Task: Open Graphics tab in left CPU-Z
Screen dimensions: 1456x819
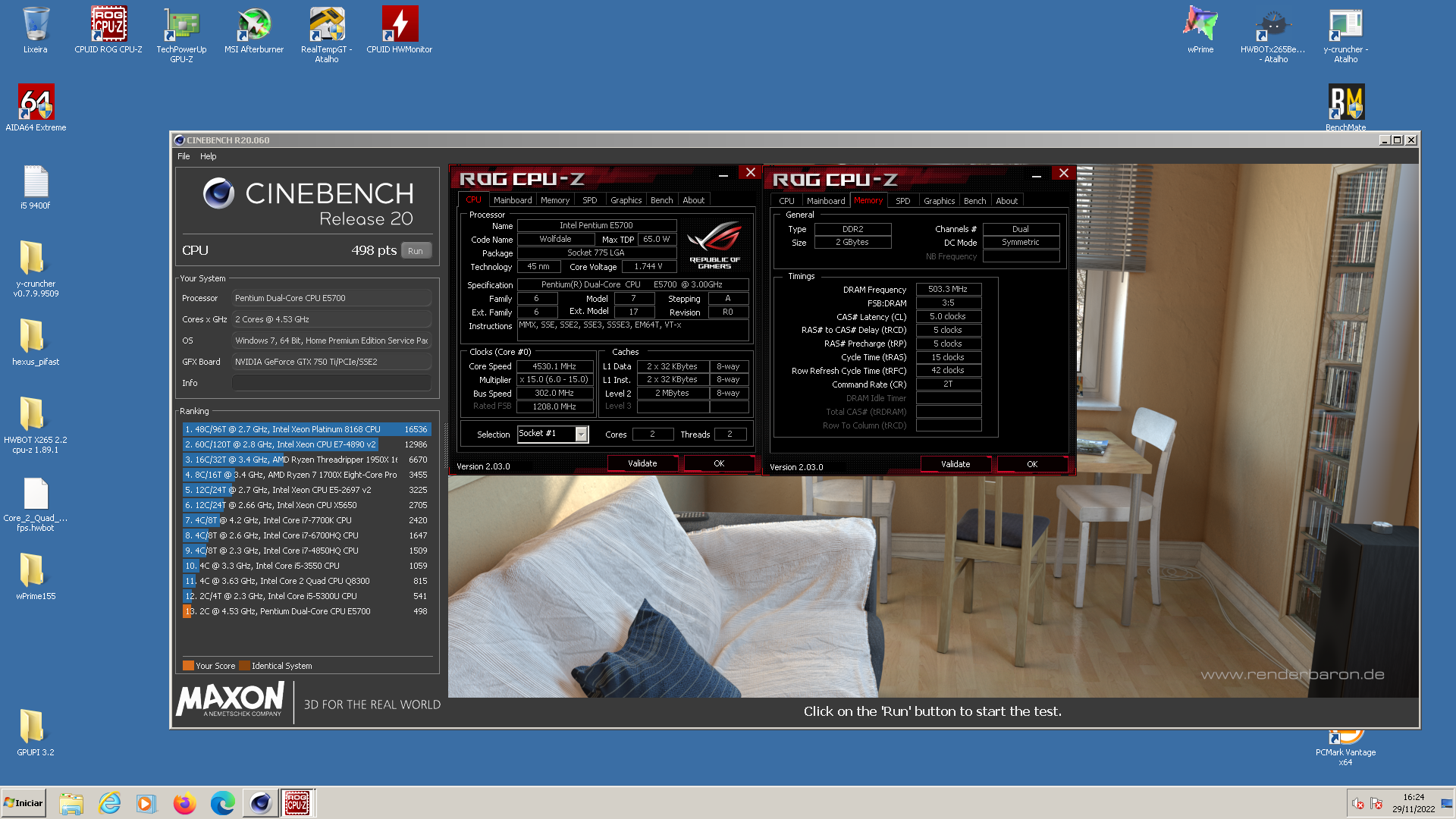Action: 626,200
